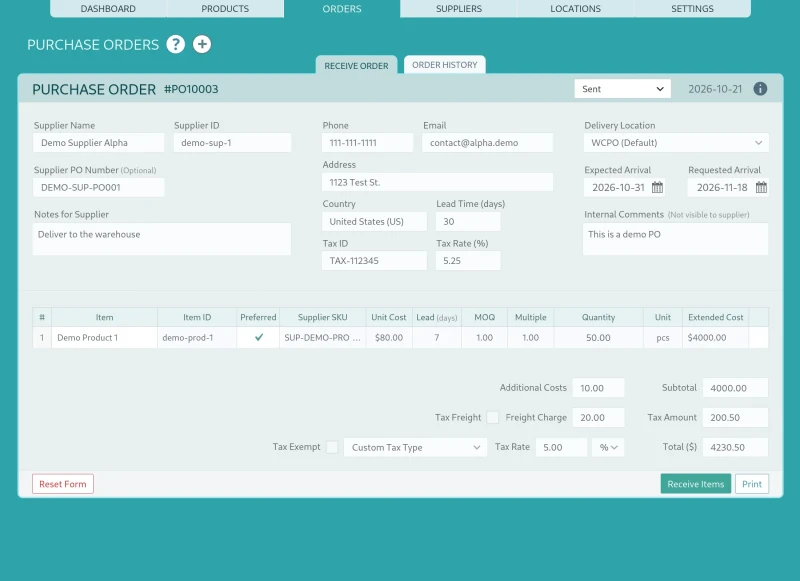Click the Subtotal field
Image resolution: width=800 pixels, height=581 pixels.
(x=735, y=388)
